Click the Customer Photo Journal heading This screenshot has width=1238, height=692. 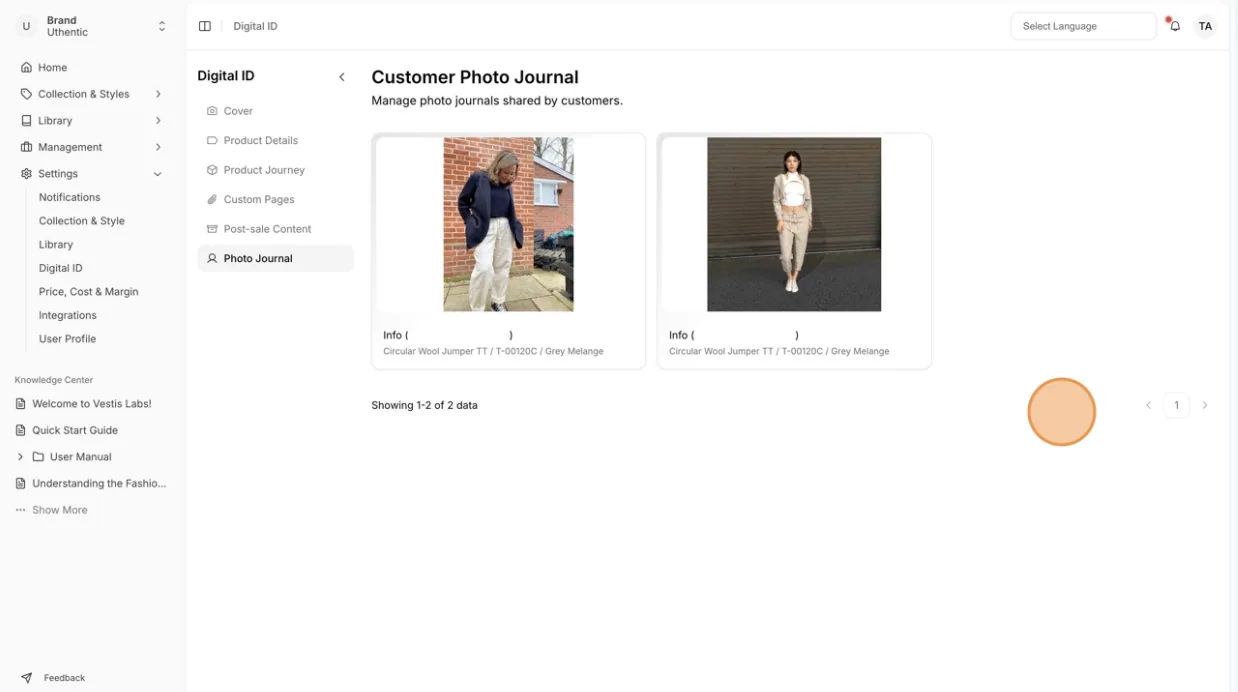coord(475,77)
